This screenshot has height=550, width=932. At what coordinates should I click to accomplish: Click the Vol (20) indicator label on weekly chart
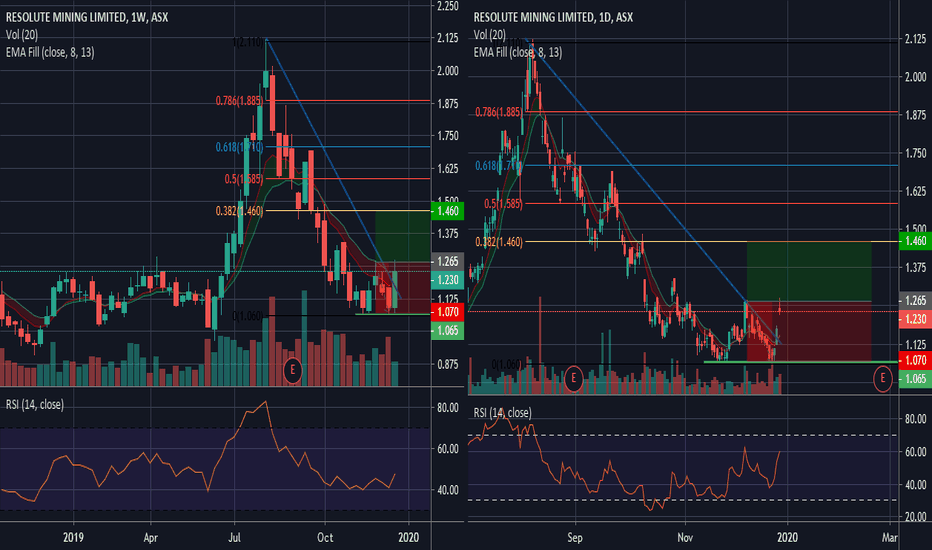22,34
